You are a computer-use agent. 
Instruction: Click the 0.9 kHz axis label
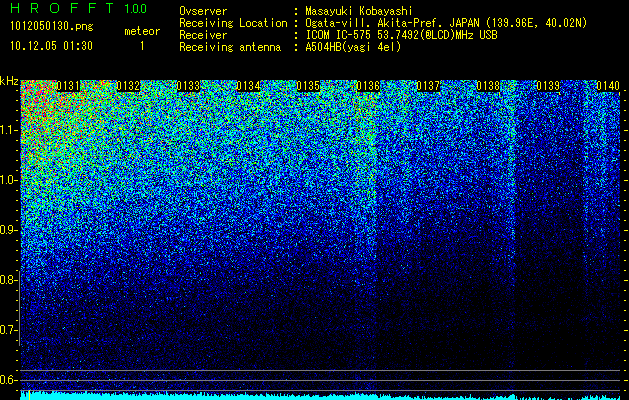coord(8,230)
